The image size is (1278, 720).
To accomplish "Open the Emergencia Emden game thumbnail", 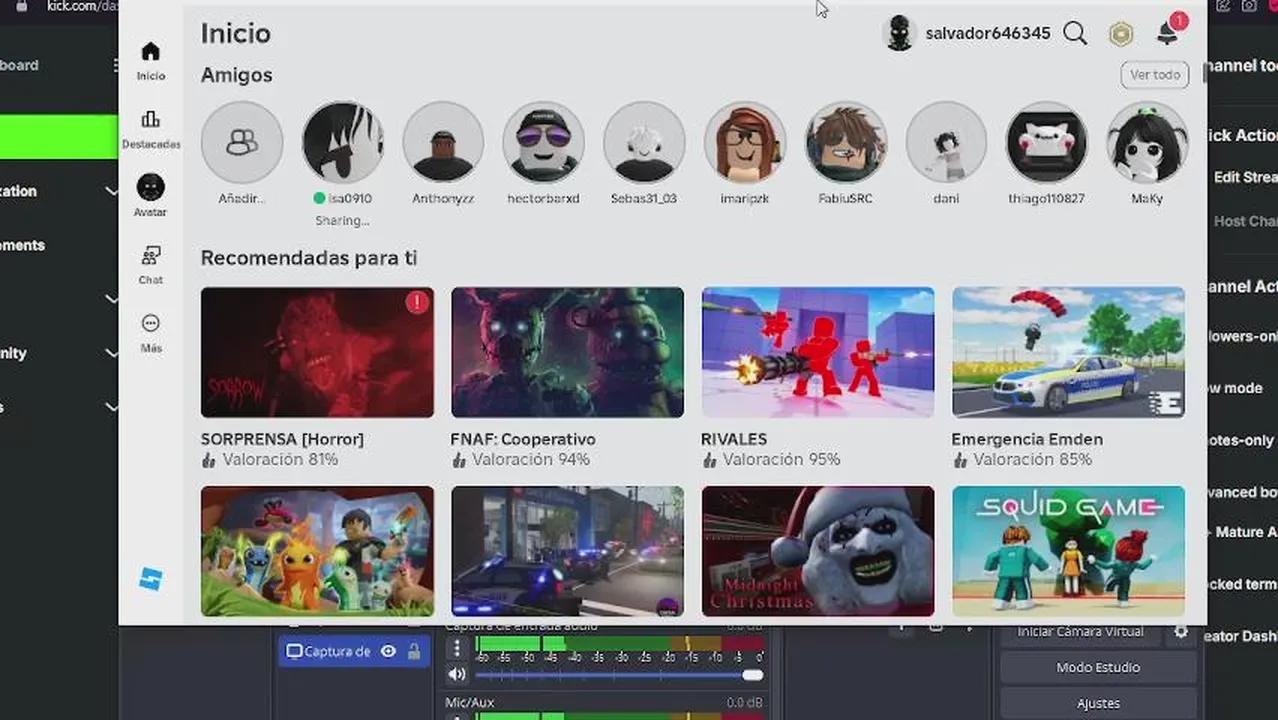I will [1068, 352].
